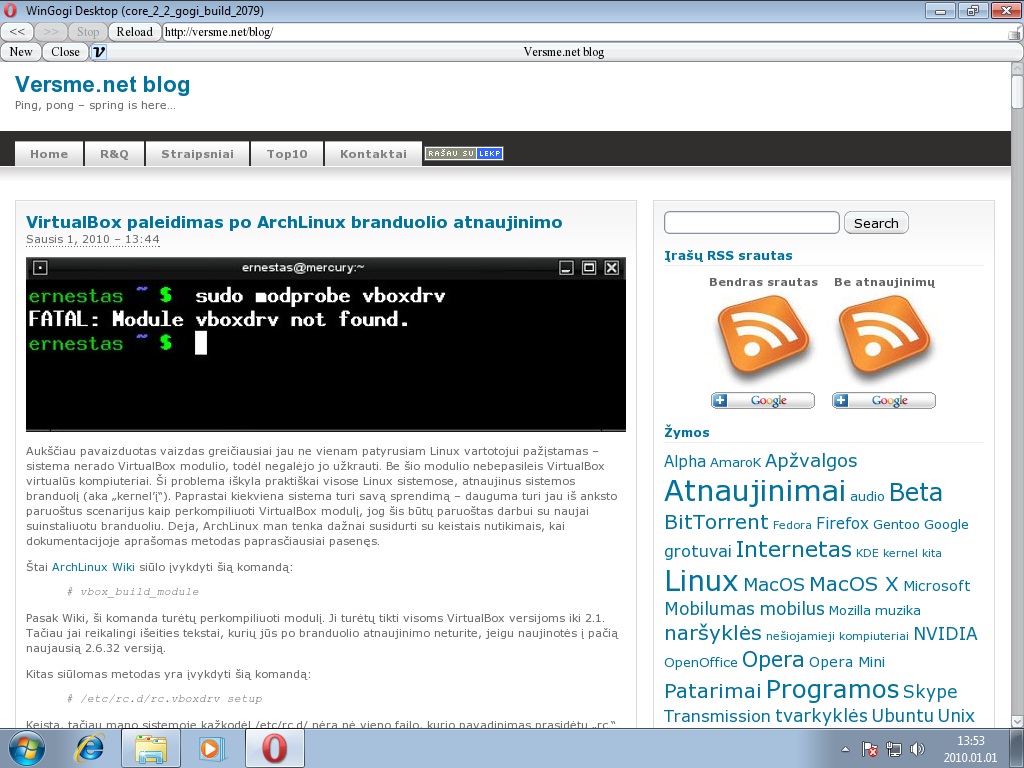Open the Top10 menu item
Viewport: 1024px width, 768px height.
(x=287, y=154)
